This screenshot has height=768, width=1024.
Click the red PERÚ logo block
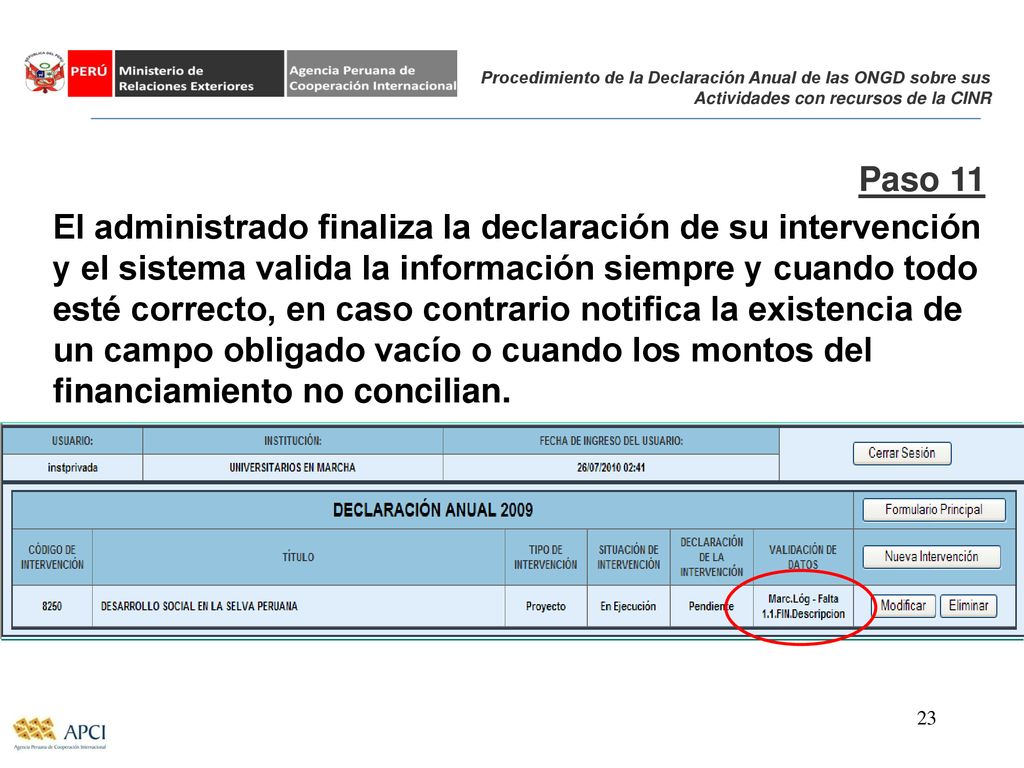coord(89,73)
